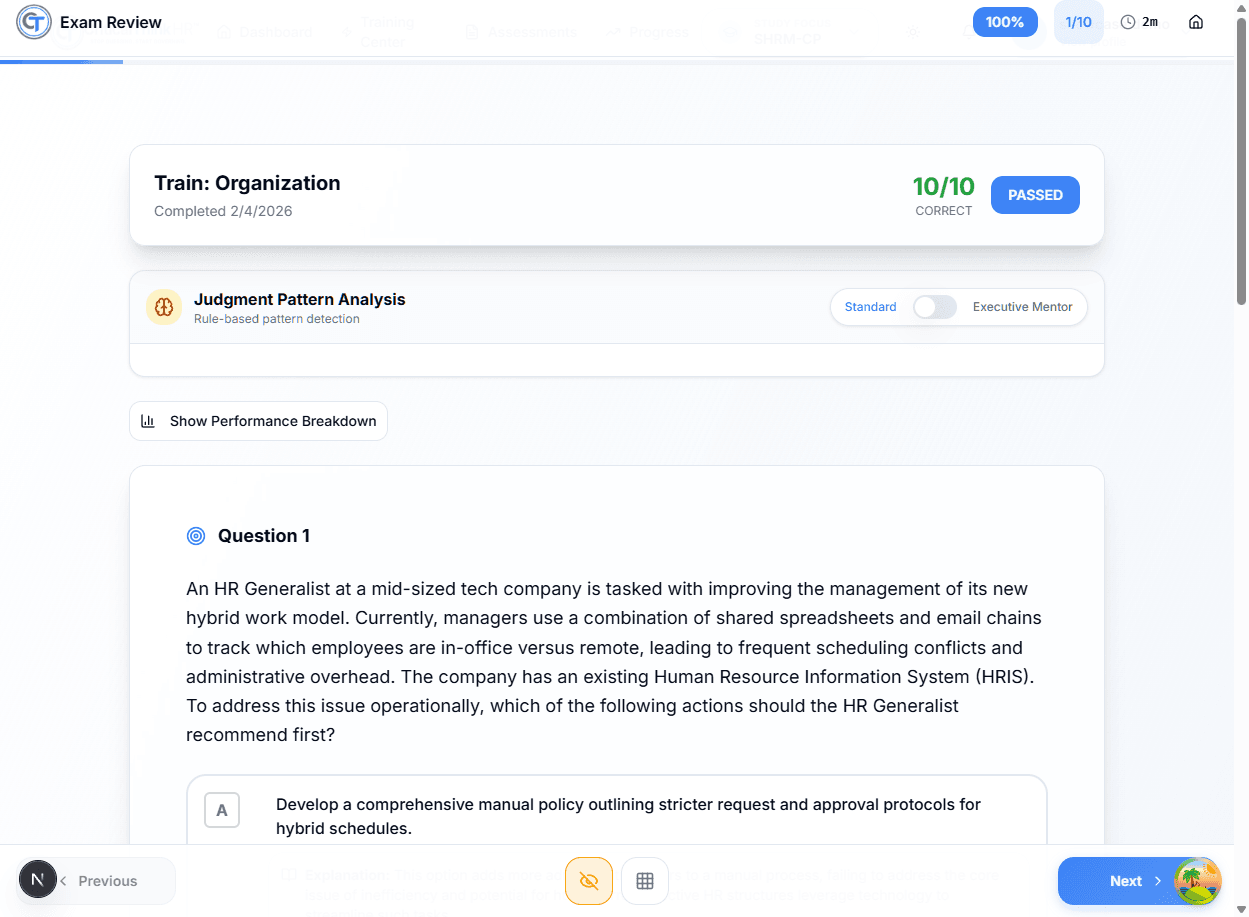Click the 100% score badge
The width and height of the screenshot is (1249, 917).
[x=1005, y=22]
